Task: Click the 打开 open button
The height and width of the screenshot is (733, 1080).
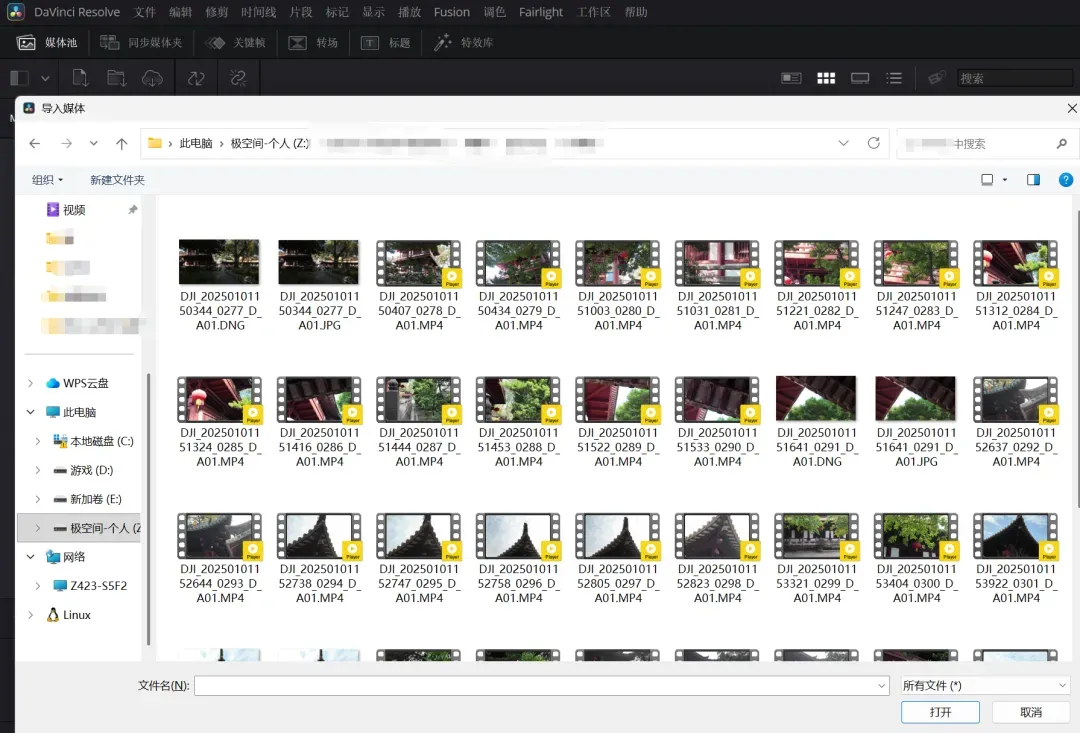Action: pyautogui.click(x=940, y=712)
